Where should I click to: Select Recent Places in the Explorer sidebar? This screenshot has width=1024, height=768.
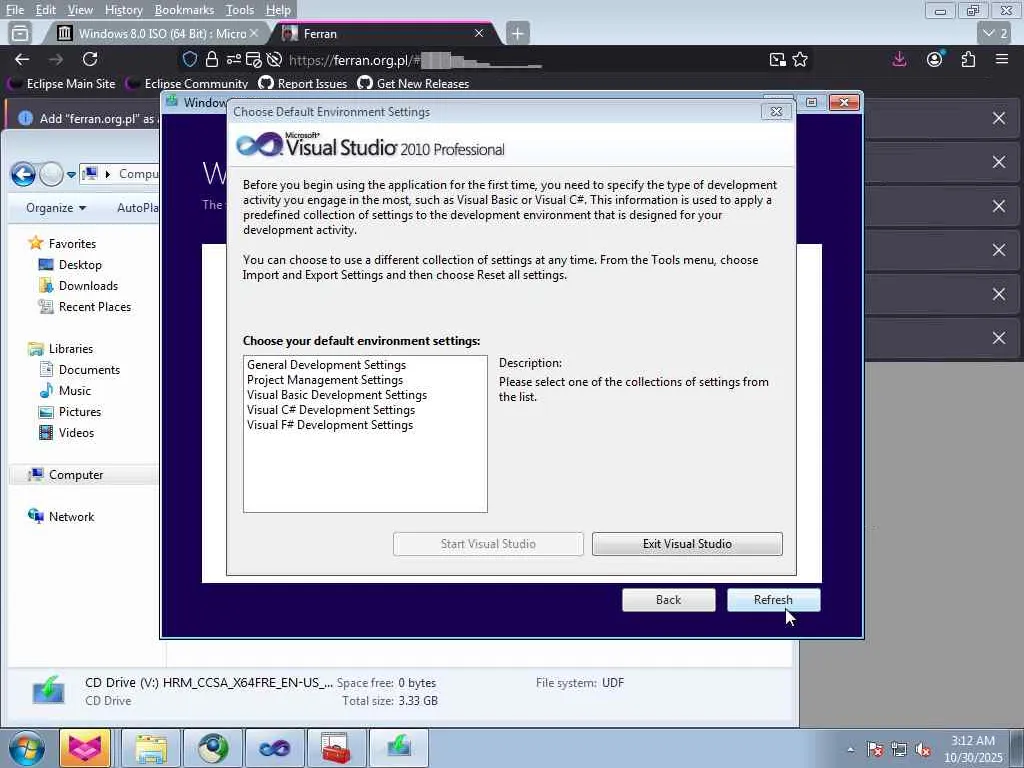pos(85,306)
